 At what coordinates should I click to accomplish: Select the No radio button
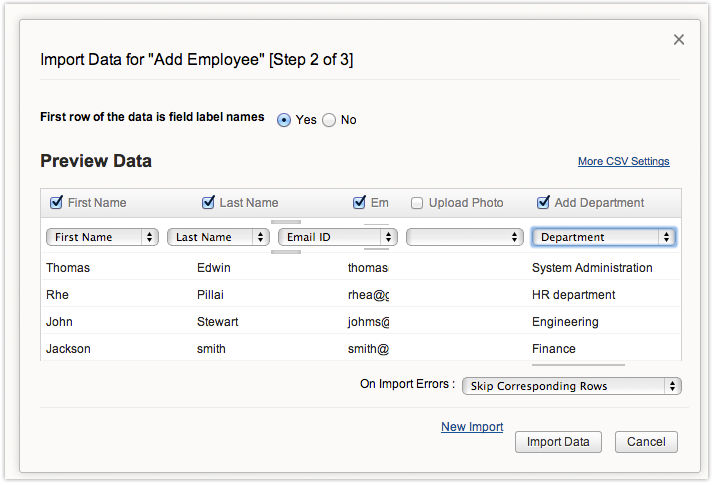(329, 120)
